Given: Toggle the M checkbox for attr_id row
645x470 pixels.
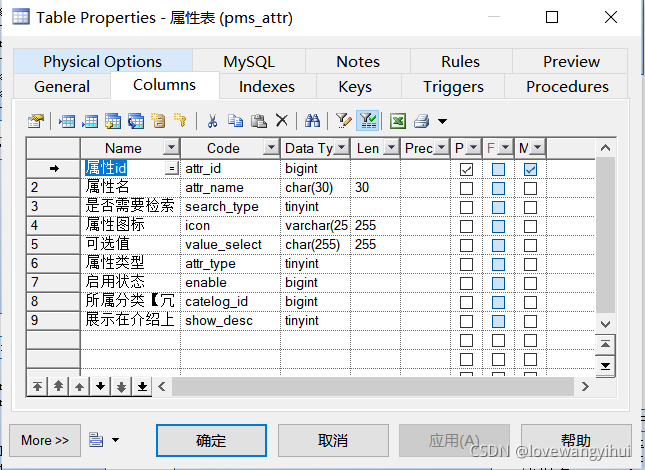Looking at the screenshot, I should 530,169.
